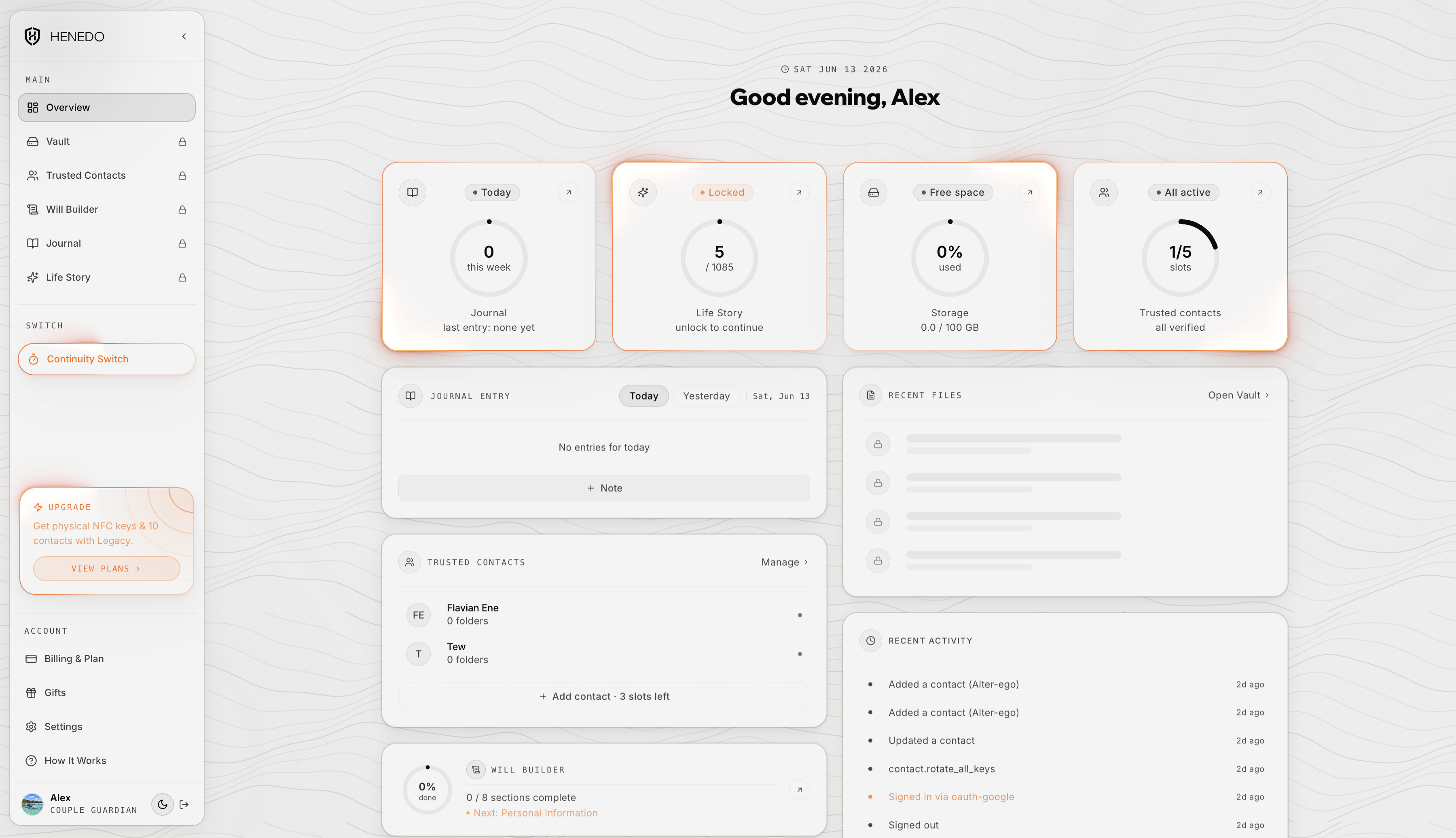The height and width of the screenshot is (838, 1456).
Task: Toggle dark mode with the moon icon
Action: pyautogui.click(x=162, y=804)
